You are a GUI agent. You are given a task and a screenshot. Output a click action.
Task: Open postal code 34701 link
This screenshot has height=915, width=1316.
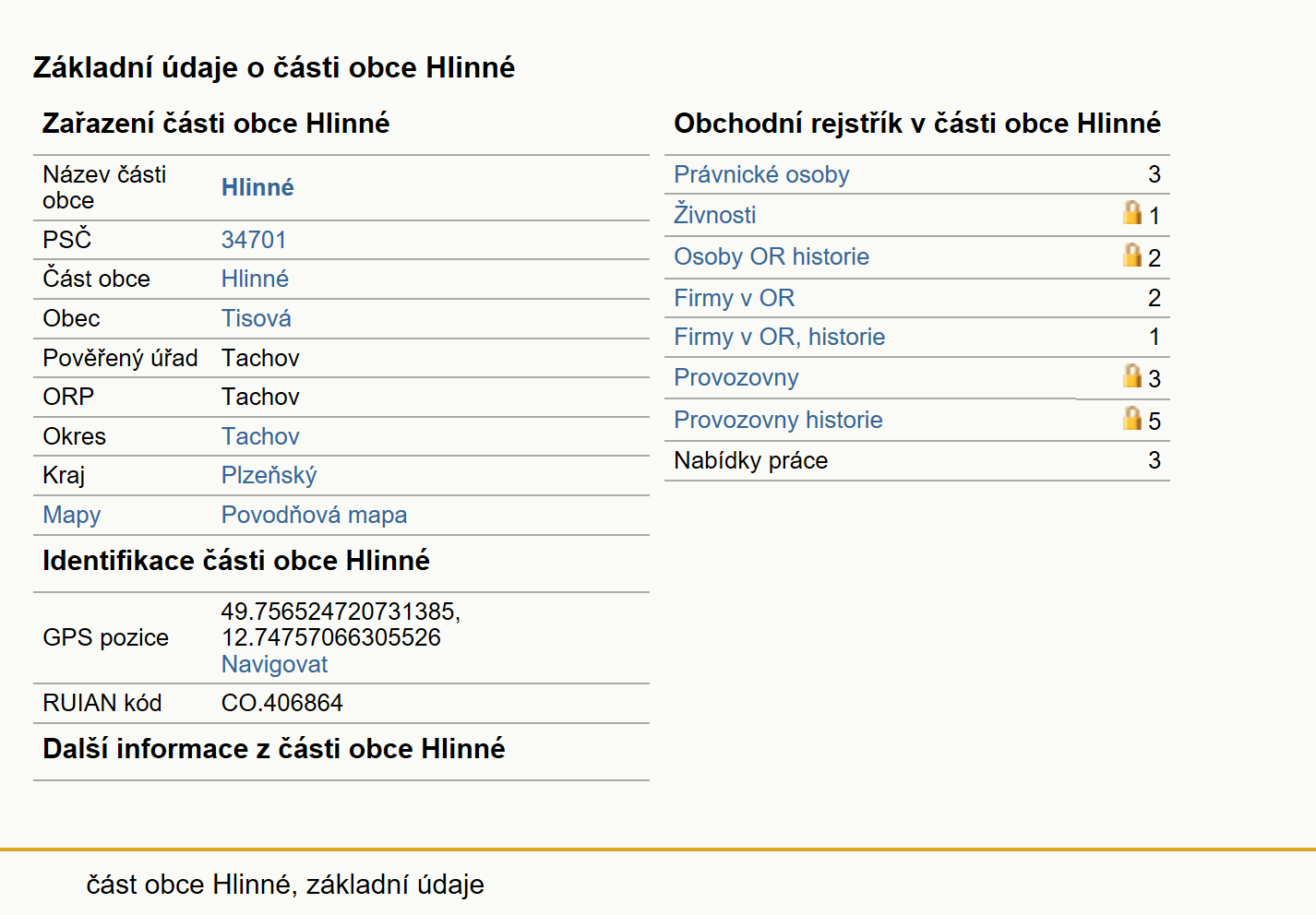(x=254, y=240)
